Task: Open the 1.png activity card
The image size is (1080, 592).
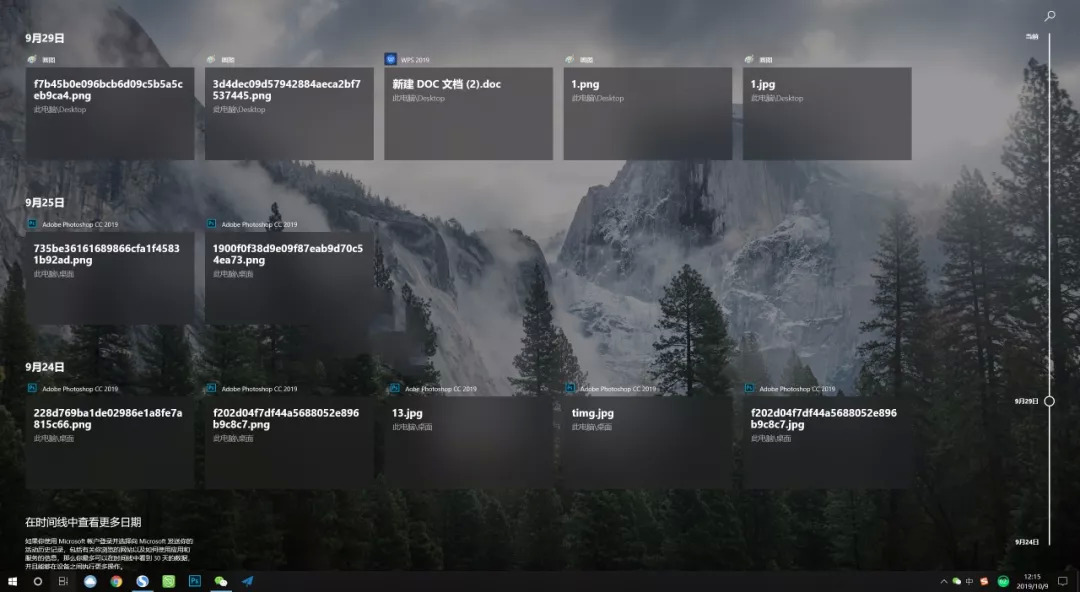Action: pyautogui.click(x=647, y=114)
